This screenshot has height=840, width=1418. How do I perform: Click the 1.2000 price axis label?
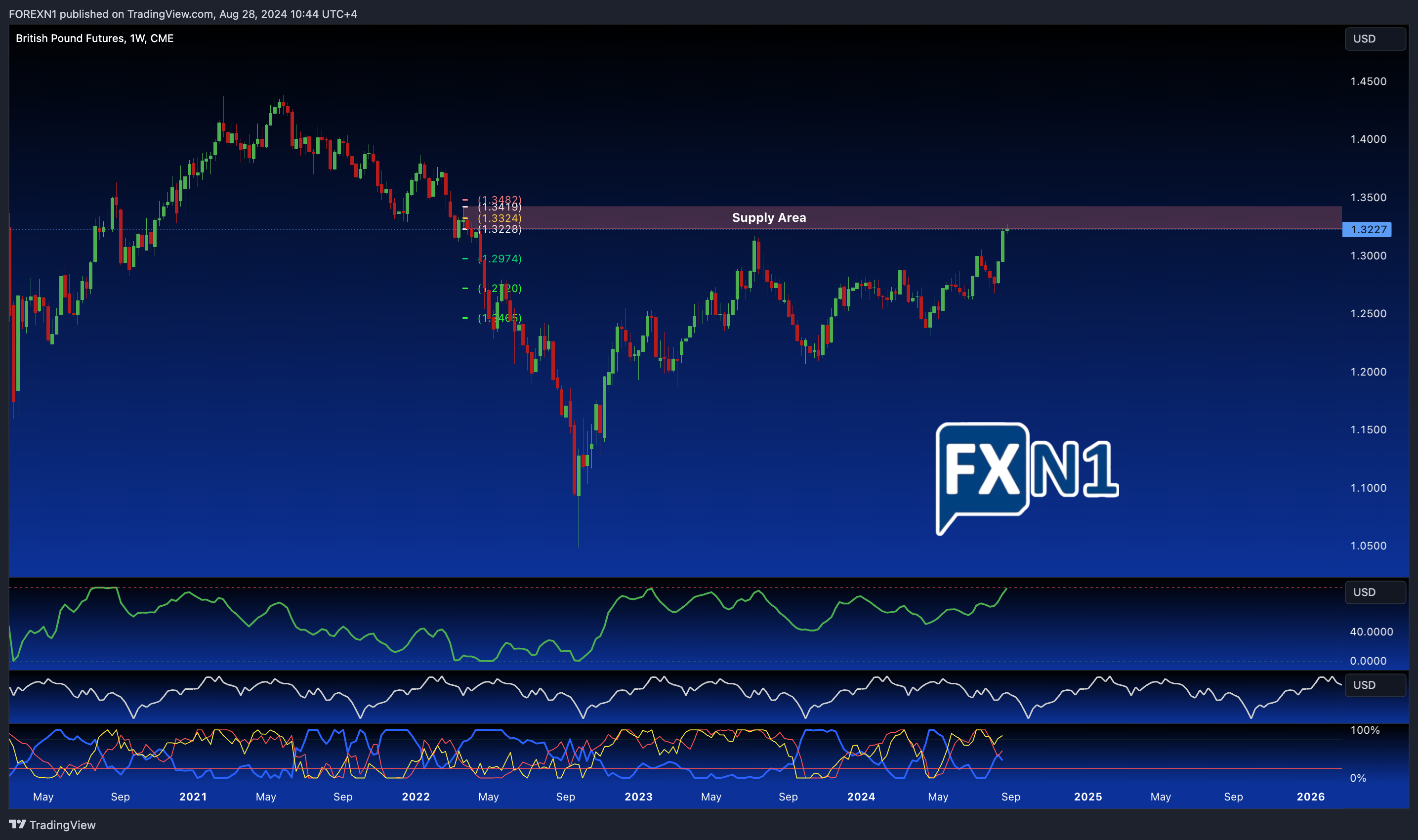pyautogui.click(x=1368, y=371)
